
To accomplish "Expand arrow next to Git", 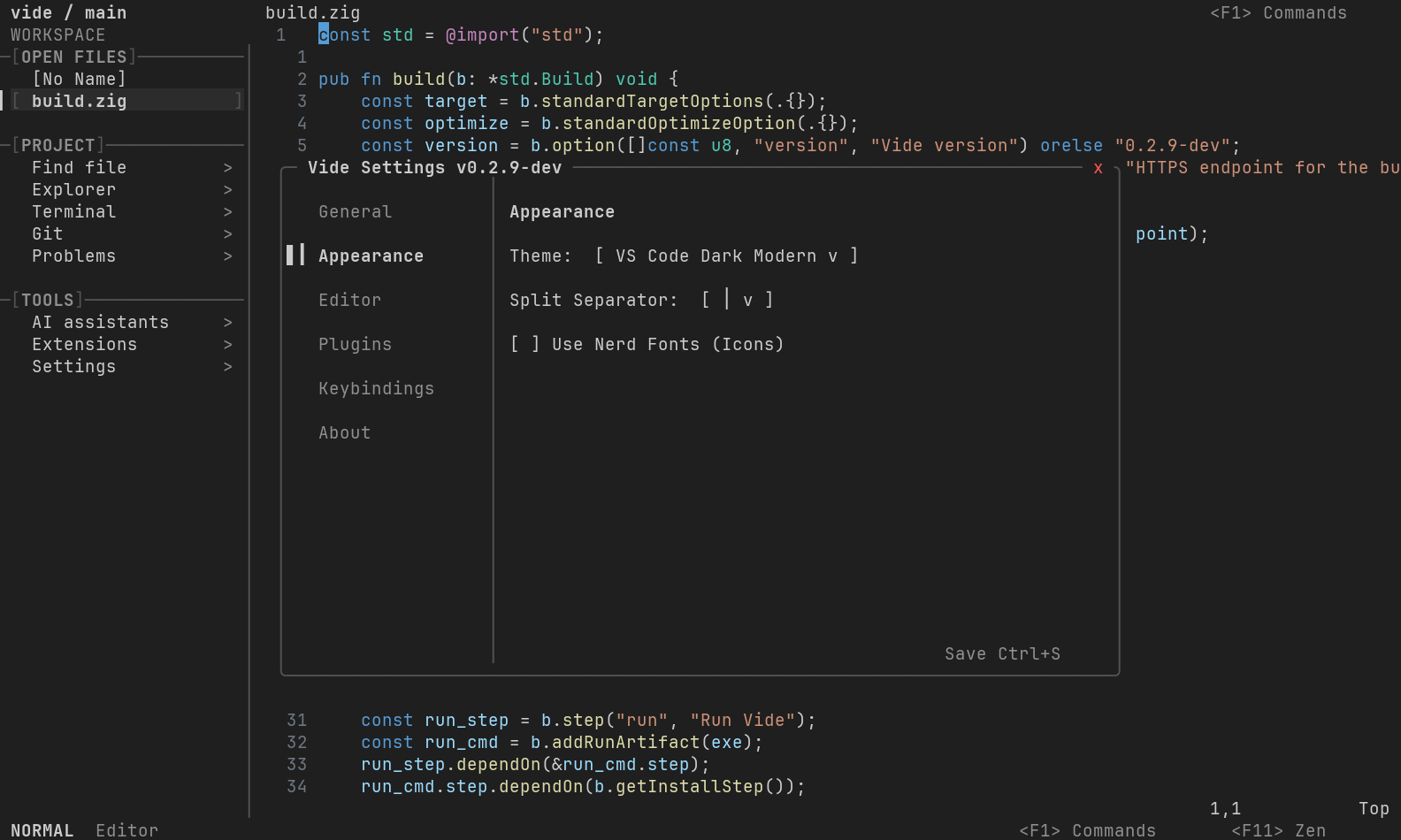I will [x=227, y=234].
